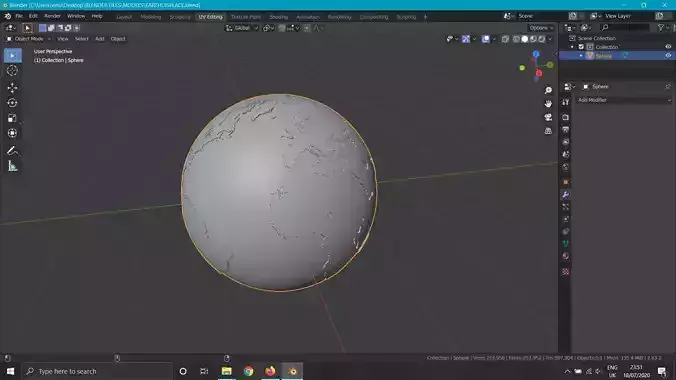Open the Render properties tab
This screenshot has width=676, height=380.
[566, 117]
